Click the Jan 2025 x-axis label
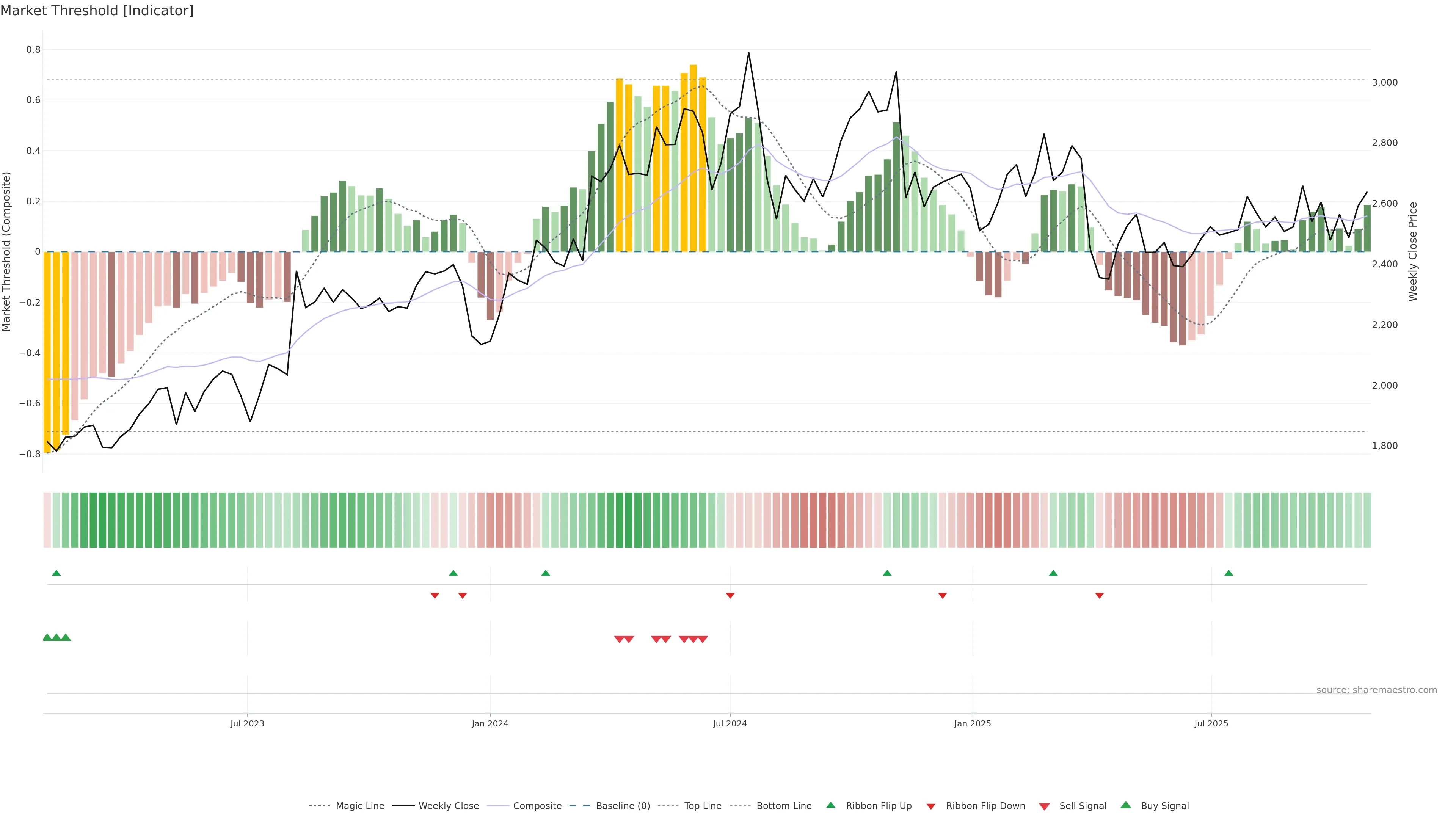This screenshot has width=1456, height=819. tap(972, 723)
